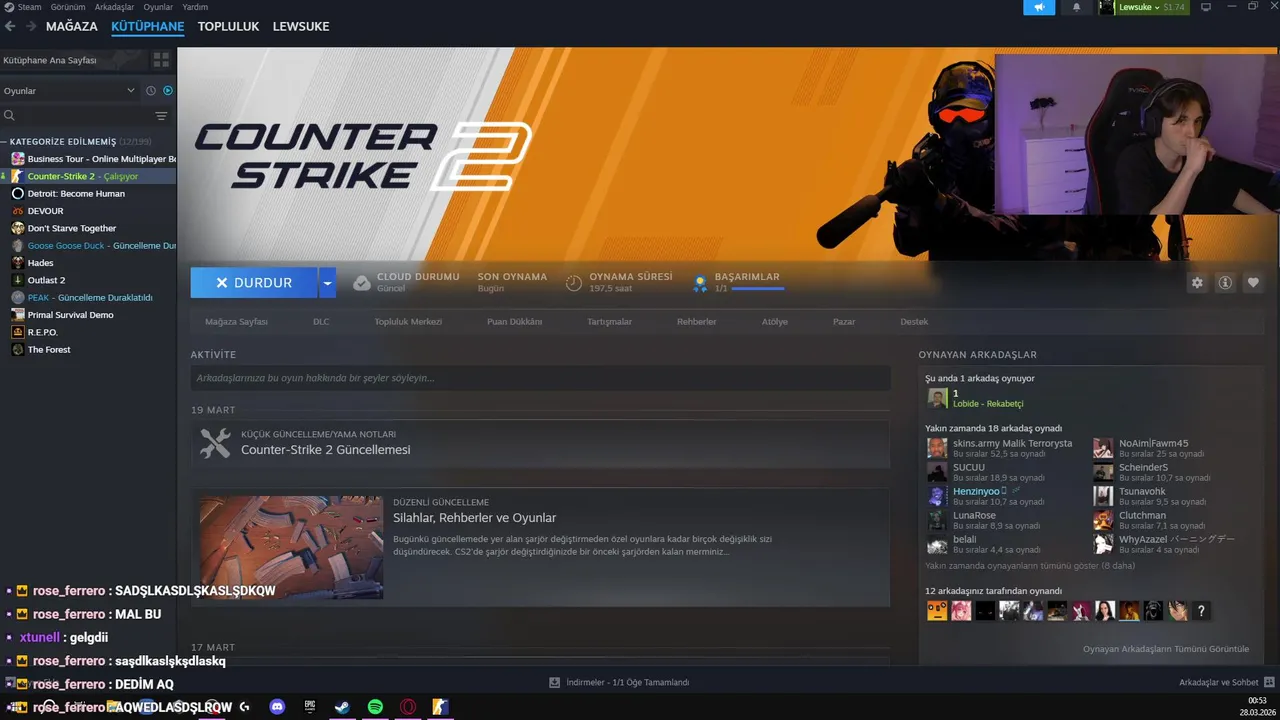Open Counter-Strike 2 settings gear
The image size is (1280, 720).
pyautogui.click(x=1197, y=283)
